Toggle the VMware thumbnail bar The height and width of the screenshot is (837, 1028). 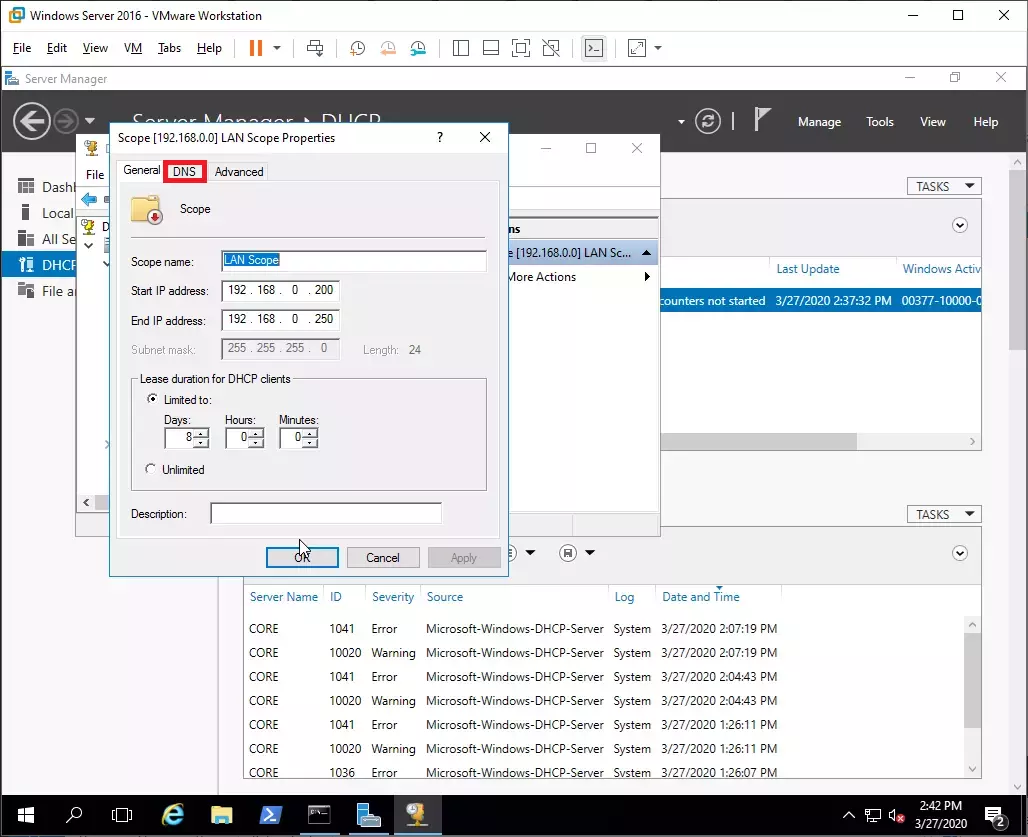490,48
